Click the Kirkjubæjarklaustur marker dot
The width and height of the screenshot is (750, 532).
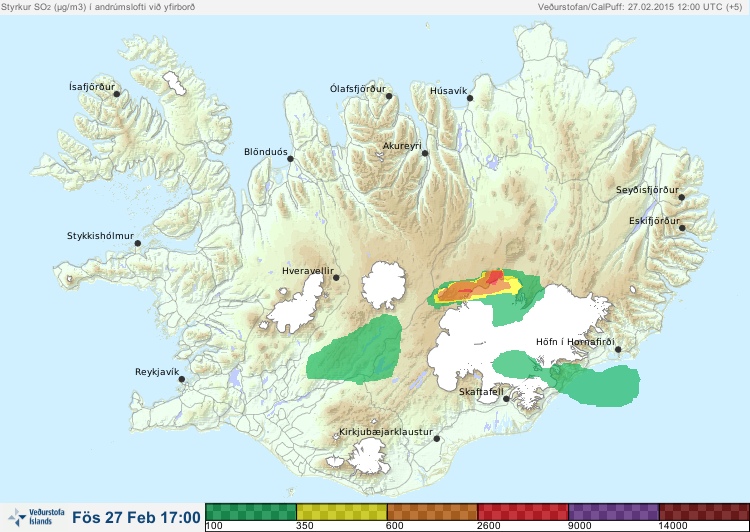point(436,439)
